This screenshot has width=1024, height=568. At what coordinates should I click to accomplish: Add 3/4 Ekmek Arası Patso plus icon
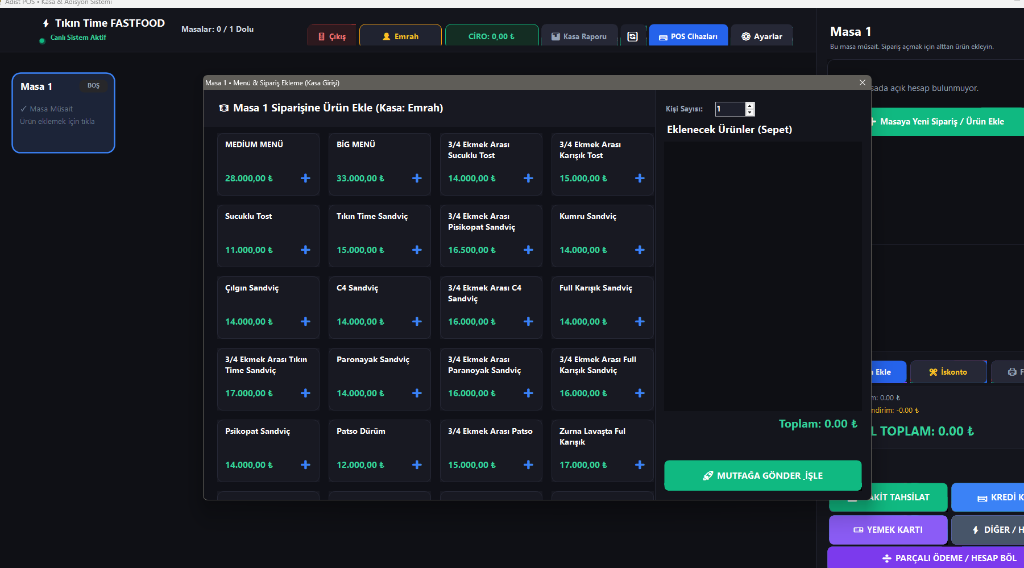pyautogui.click(x=528, y=465)
